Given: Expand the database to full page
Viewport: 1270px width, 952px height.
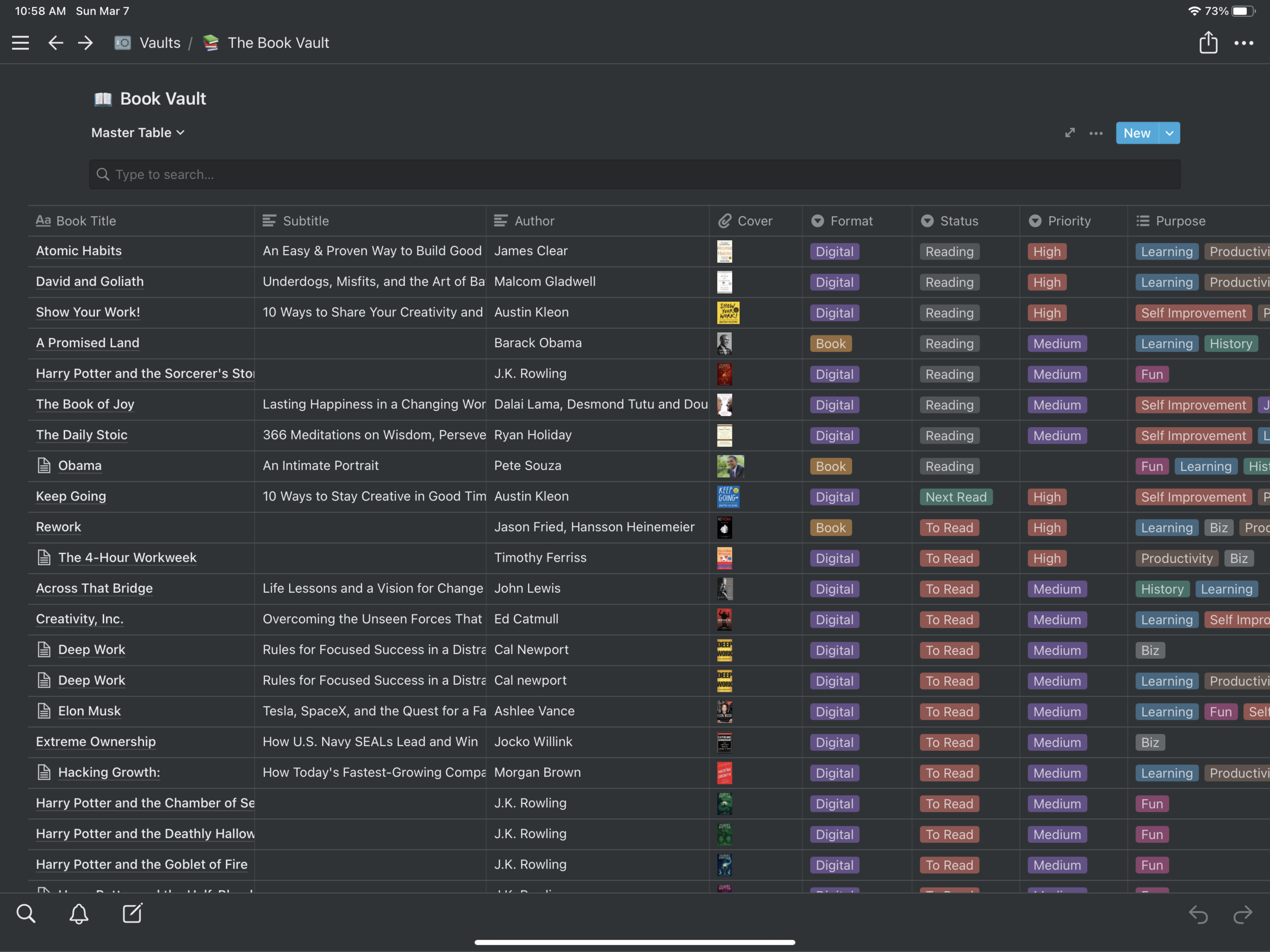Looking at the screenshot, I should pyautogui.click(x=1070, y=133).
